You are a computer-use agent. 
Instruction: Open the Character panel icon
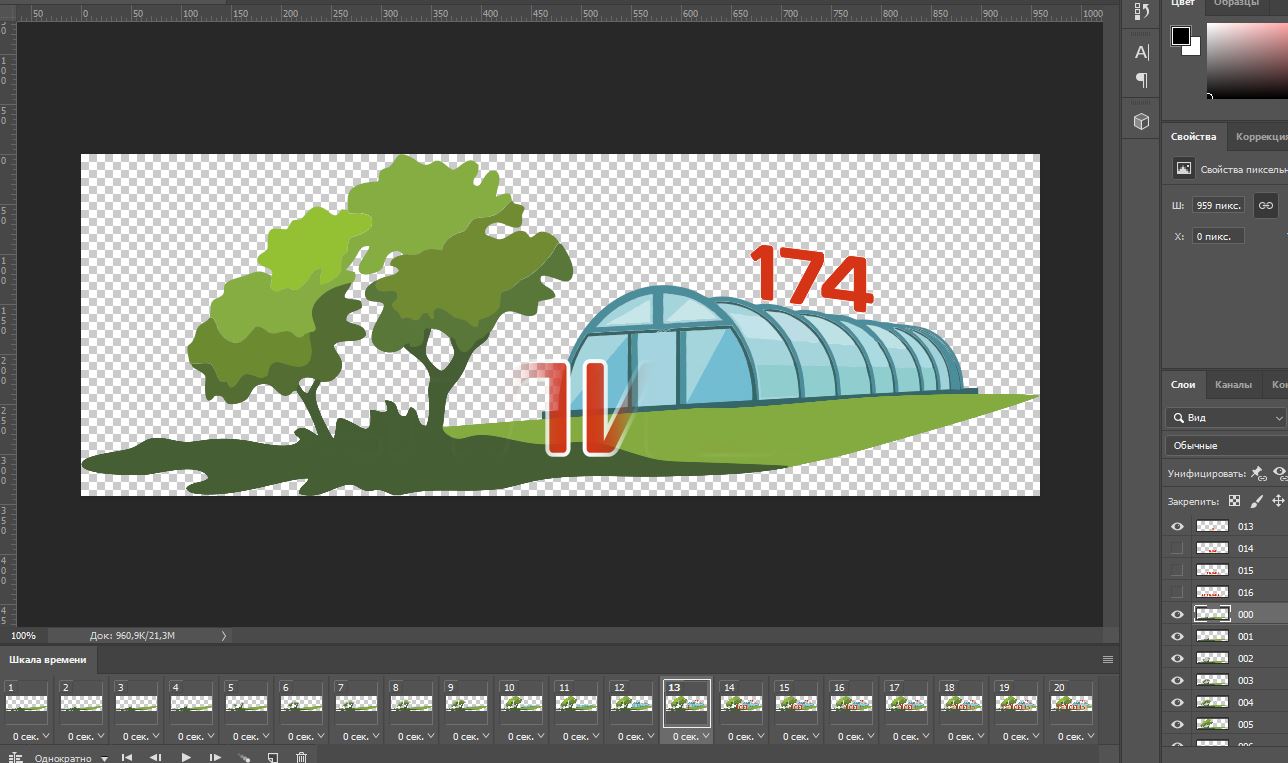(1142, 52)
